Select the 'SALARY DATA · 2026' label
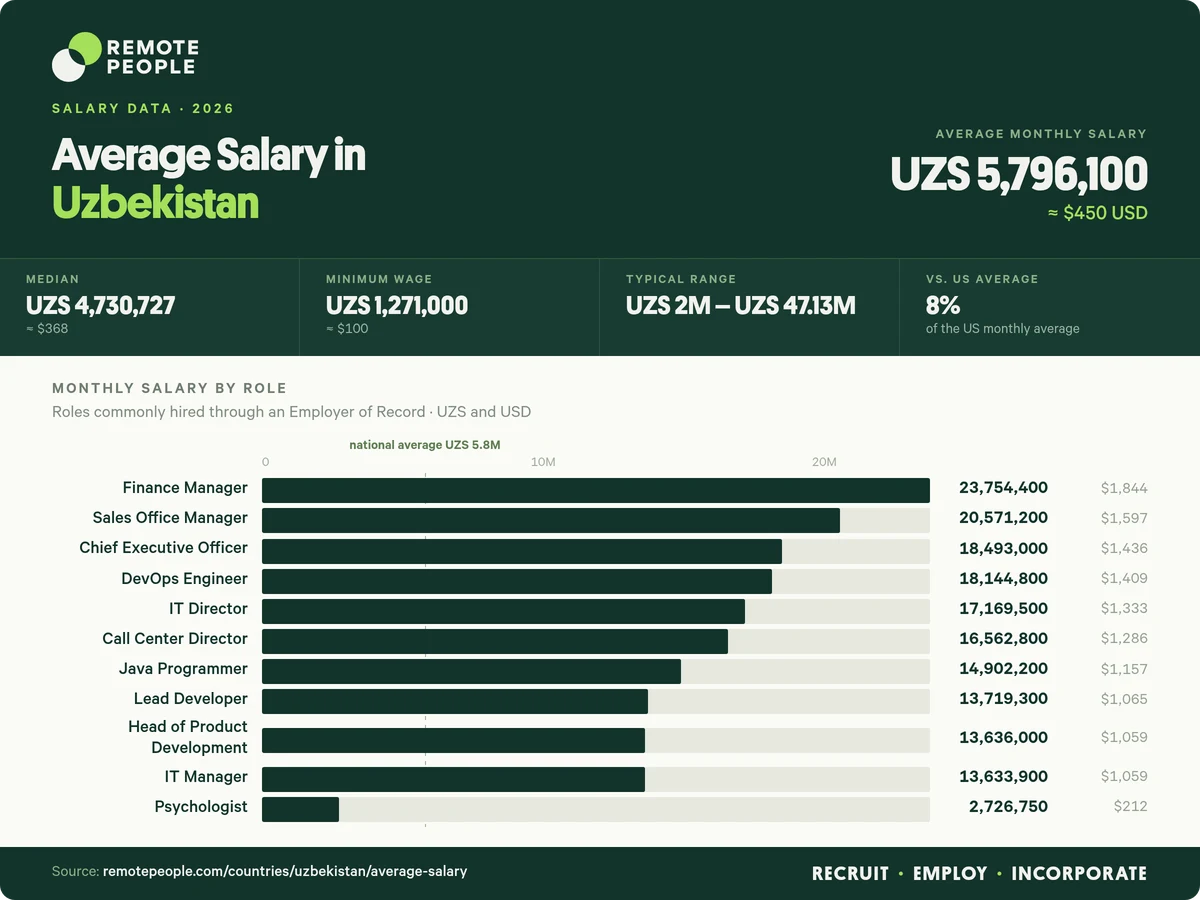1200x900 pixels. point(143,109)
